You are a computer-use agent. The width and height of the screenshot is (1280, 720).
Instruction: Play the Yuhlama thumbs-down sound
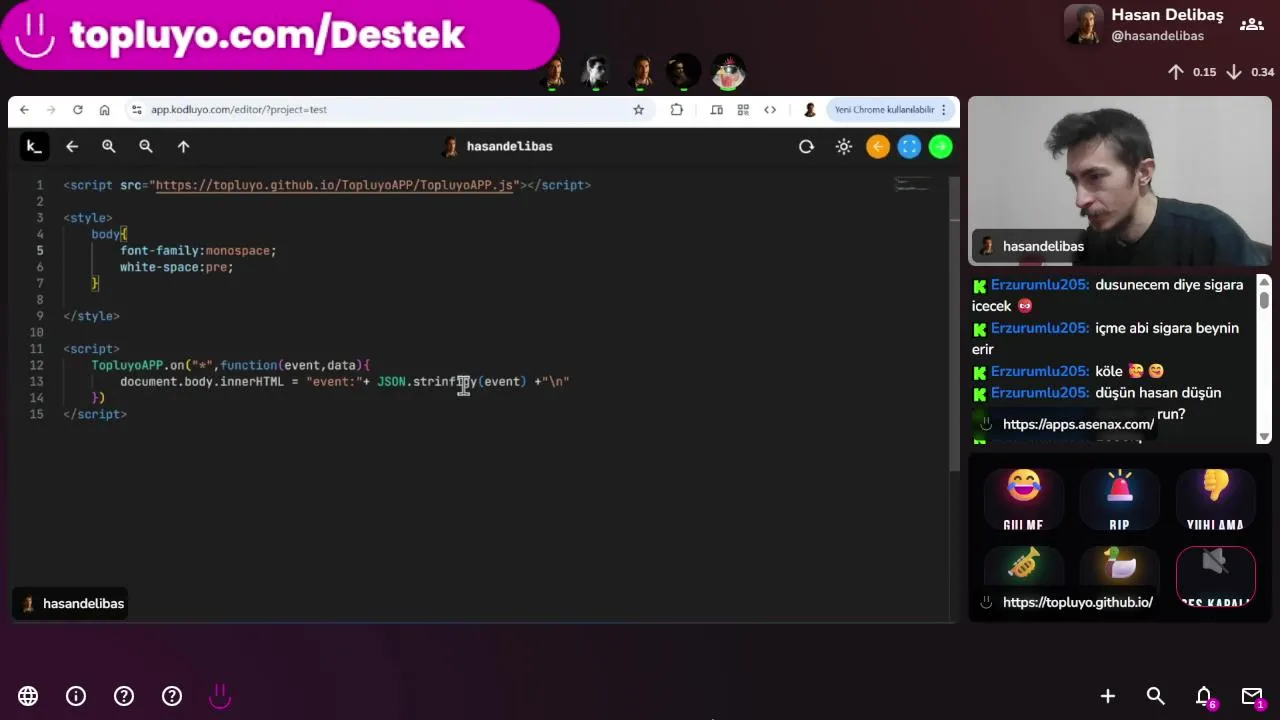point(1215,500)
